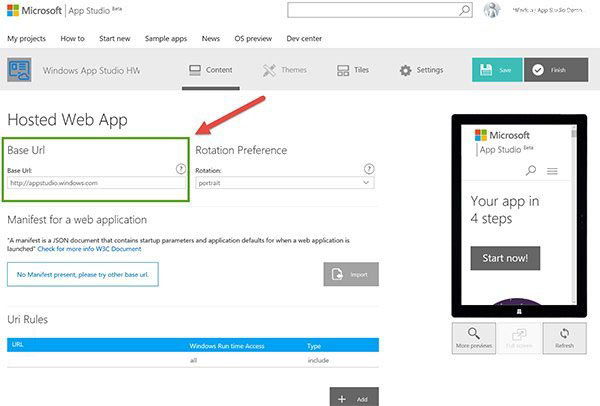
Task: Click the 'include' type cell
Action: [318, 360]
